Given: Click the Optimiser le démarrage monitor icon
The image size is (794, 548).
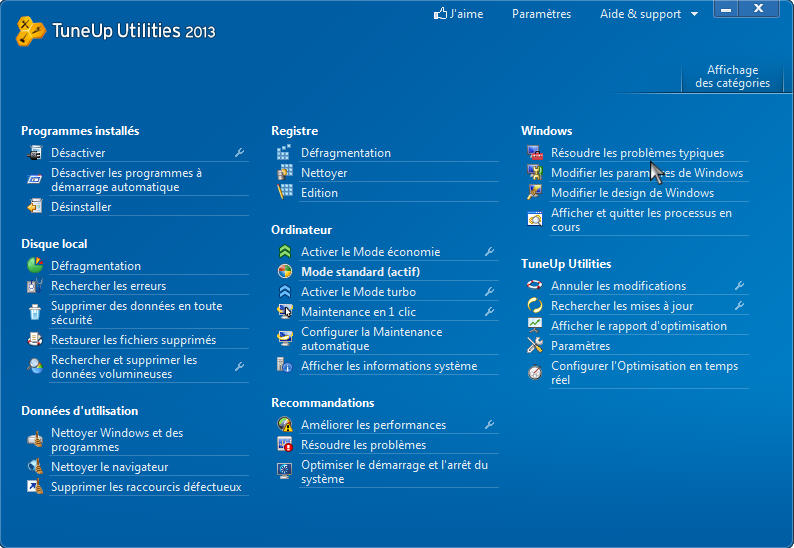Looking at the screenshot, I should point(285,471).
